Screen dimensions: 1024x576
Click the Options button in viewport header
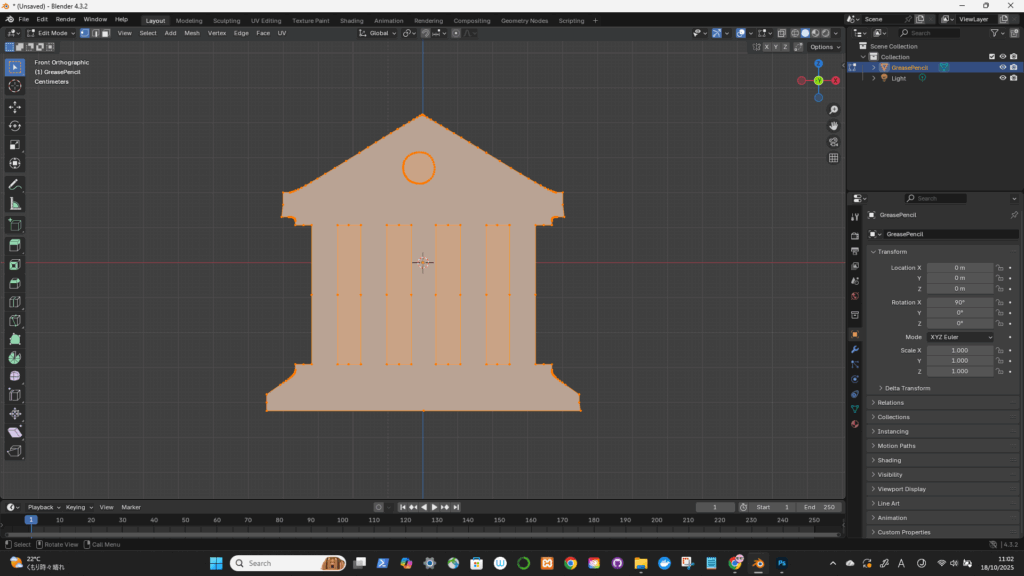pyautogui.click(x=823, y=47)
